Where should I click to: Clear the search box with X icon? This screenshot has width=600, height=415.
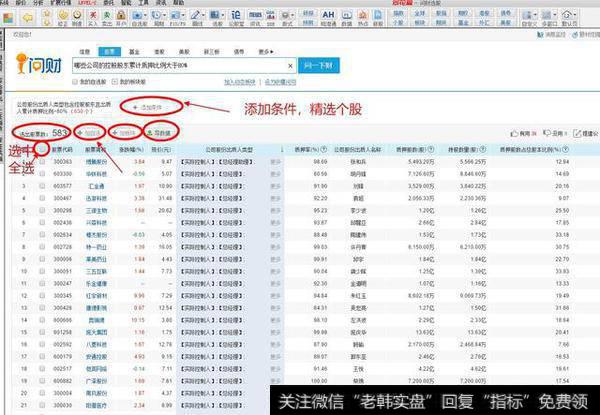click(x=290, y=66)
